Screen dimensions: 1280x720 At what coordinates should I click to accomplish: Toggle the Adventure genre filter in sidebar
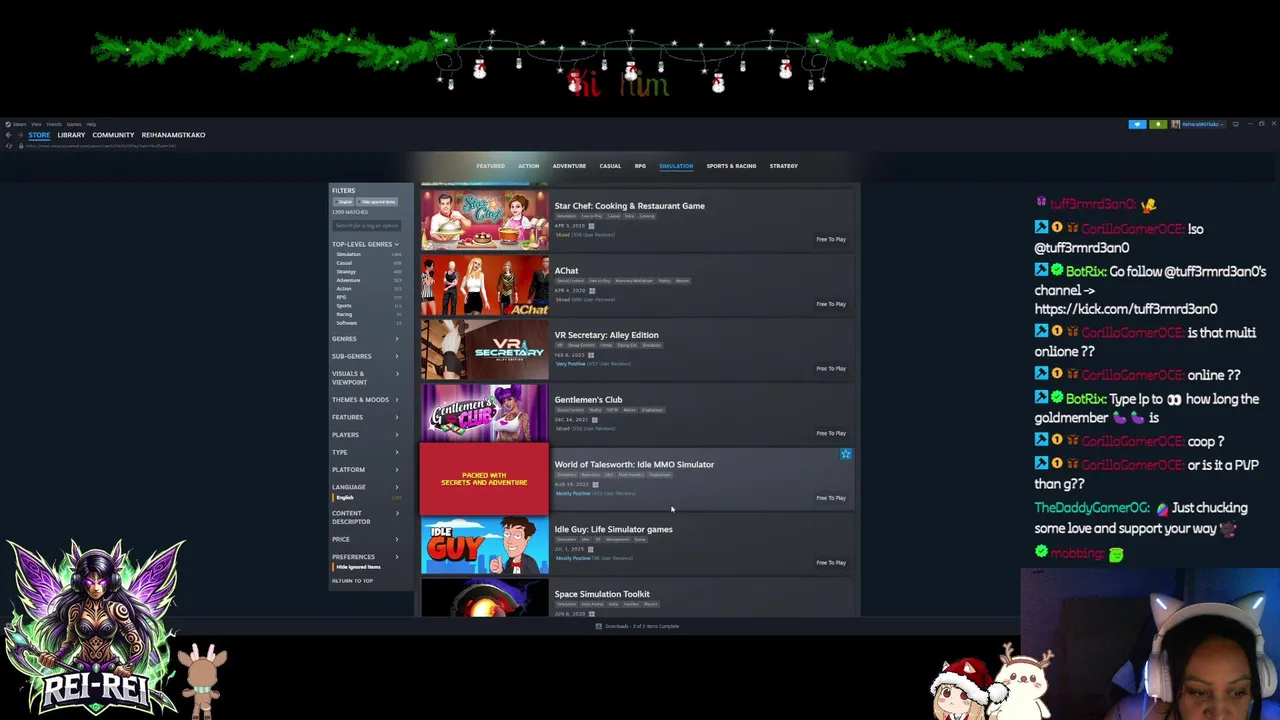[348, 280]
